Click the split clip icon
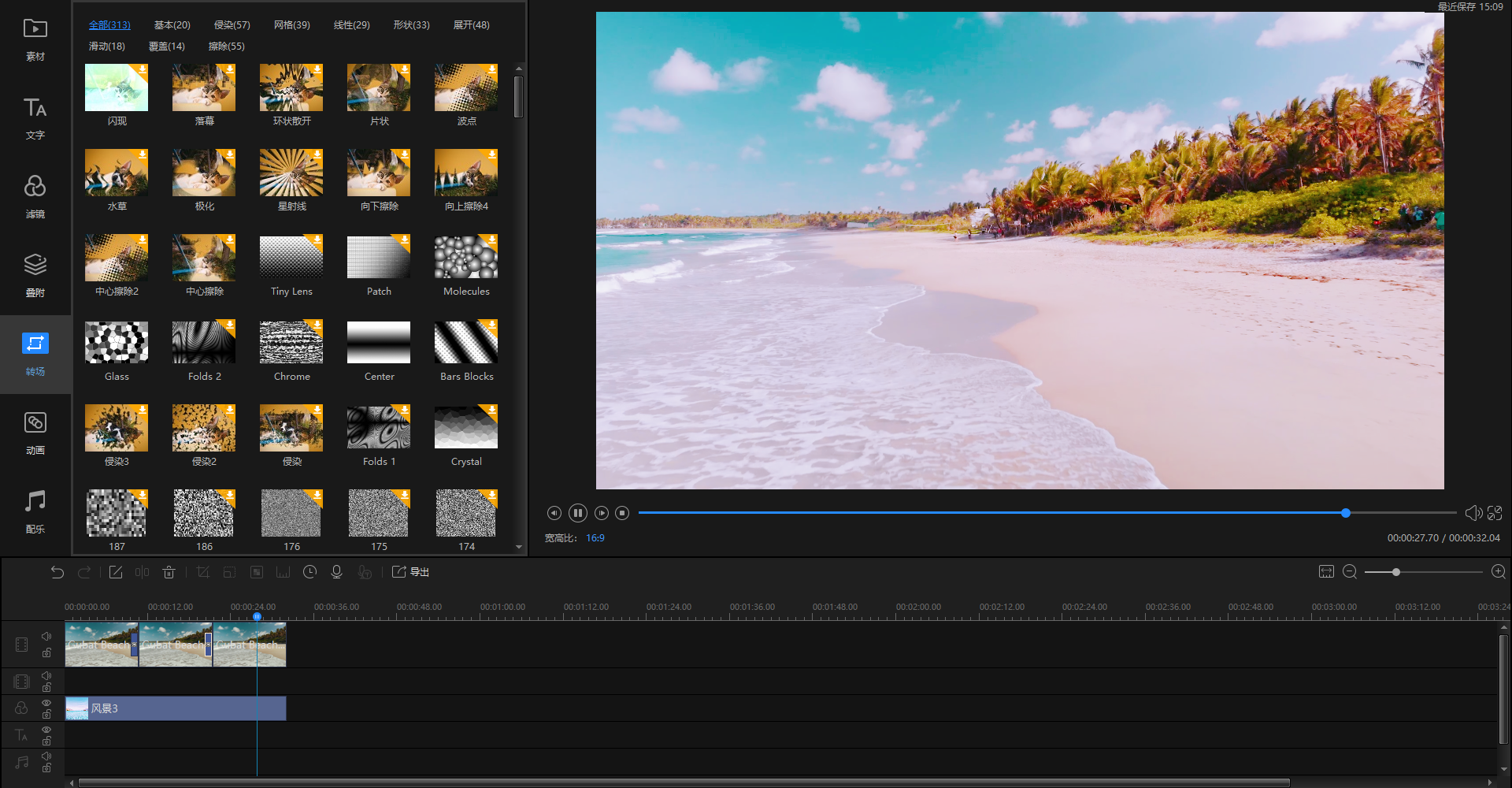 coord(142,572)
